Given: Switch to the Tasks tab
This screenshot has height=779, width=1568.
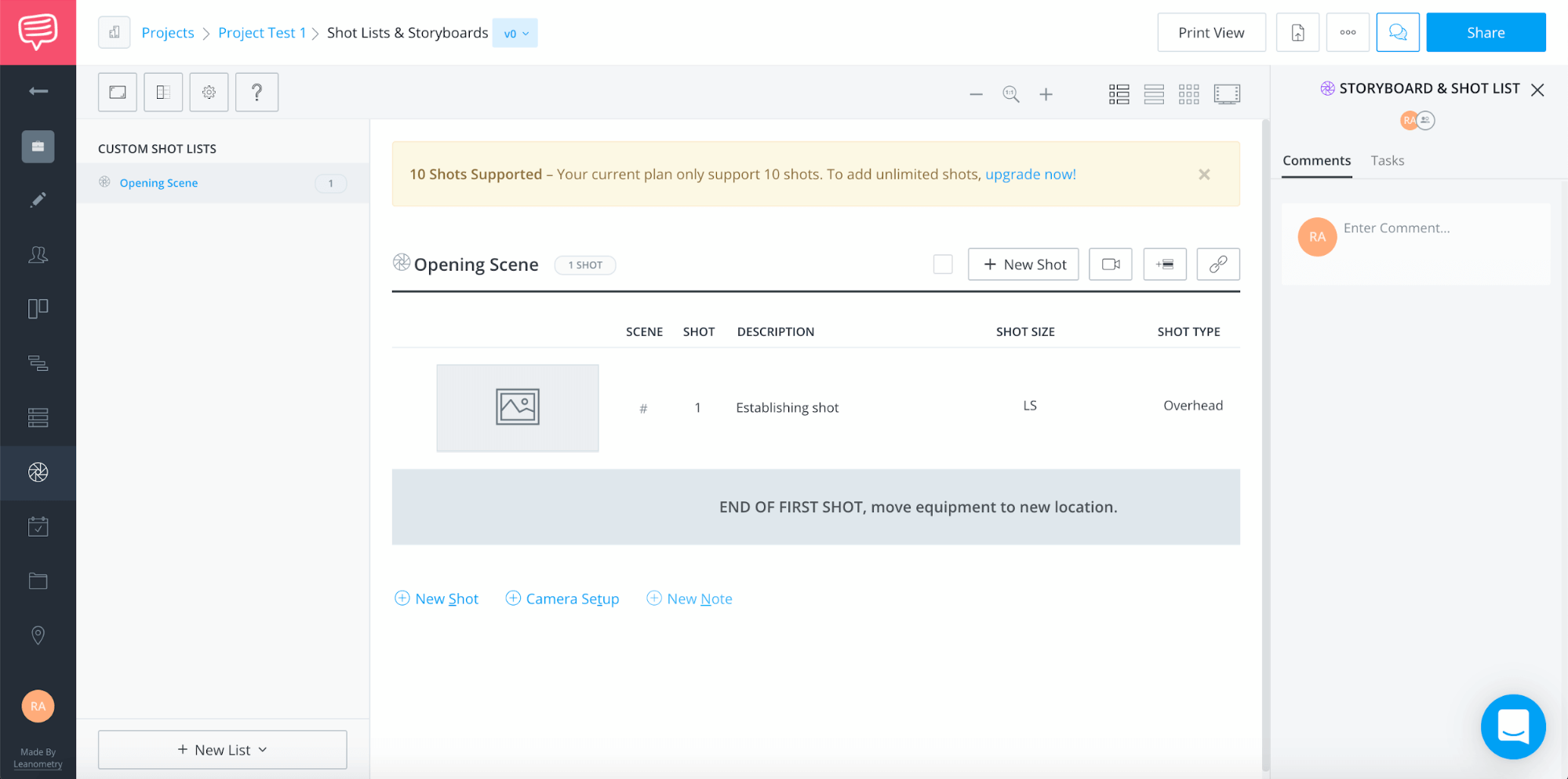Looking at the screenshot, I should [1387, 161].
